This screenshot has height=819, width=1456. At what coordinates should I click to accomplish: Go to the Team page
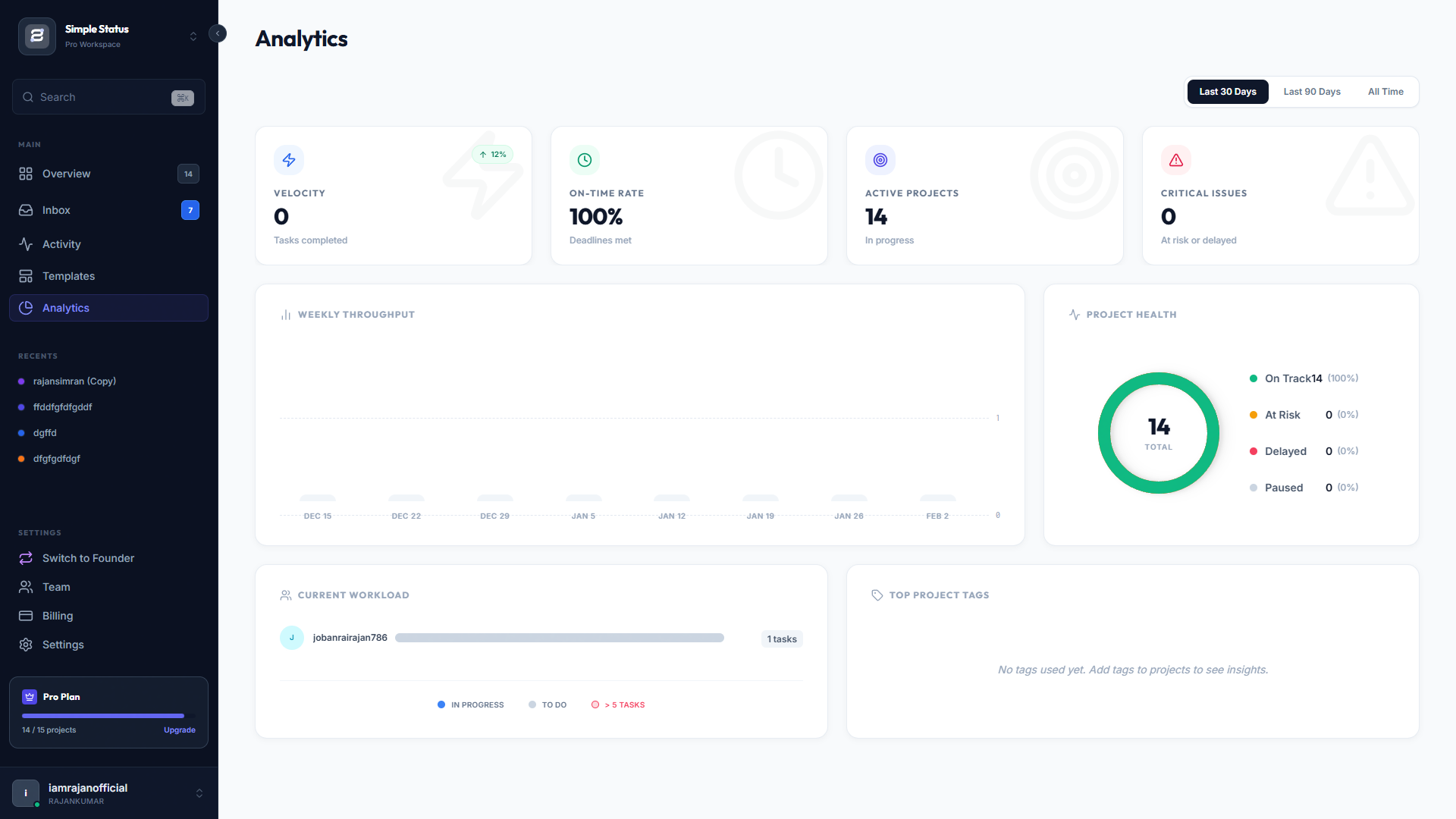(56, 587)
